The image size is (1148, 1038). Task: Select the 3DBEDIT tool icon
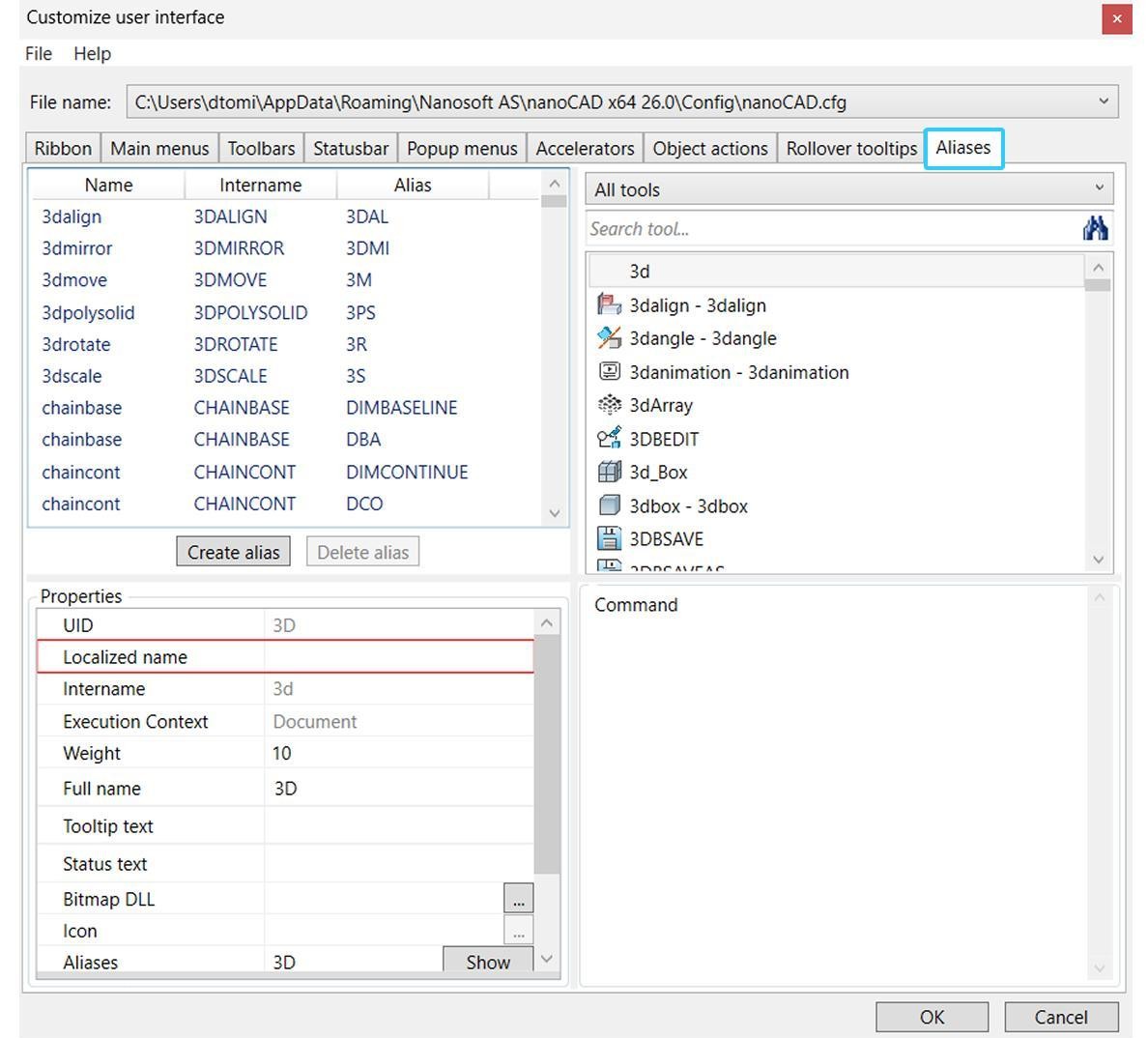(609, 438)
